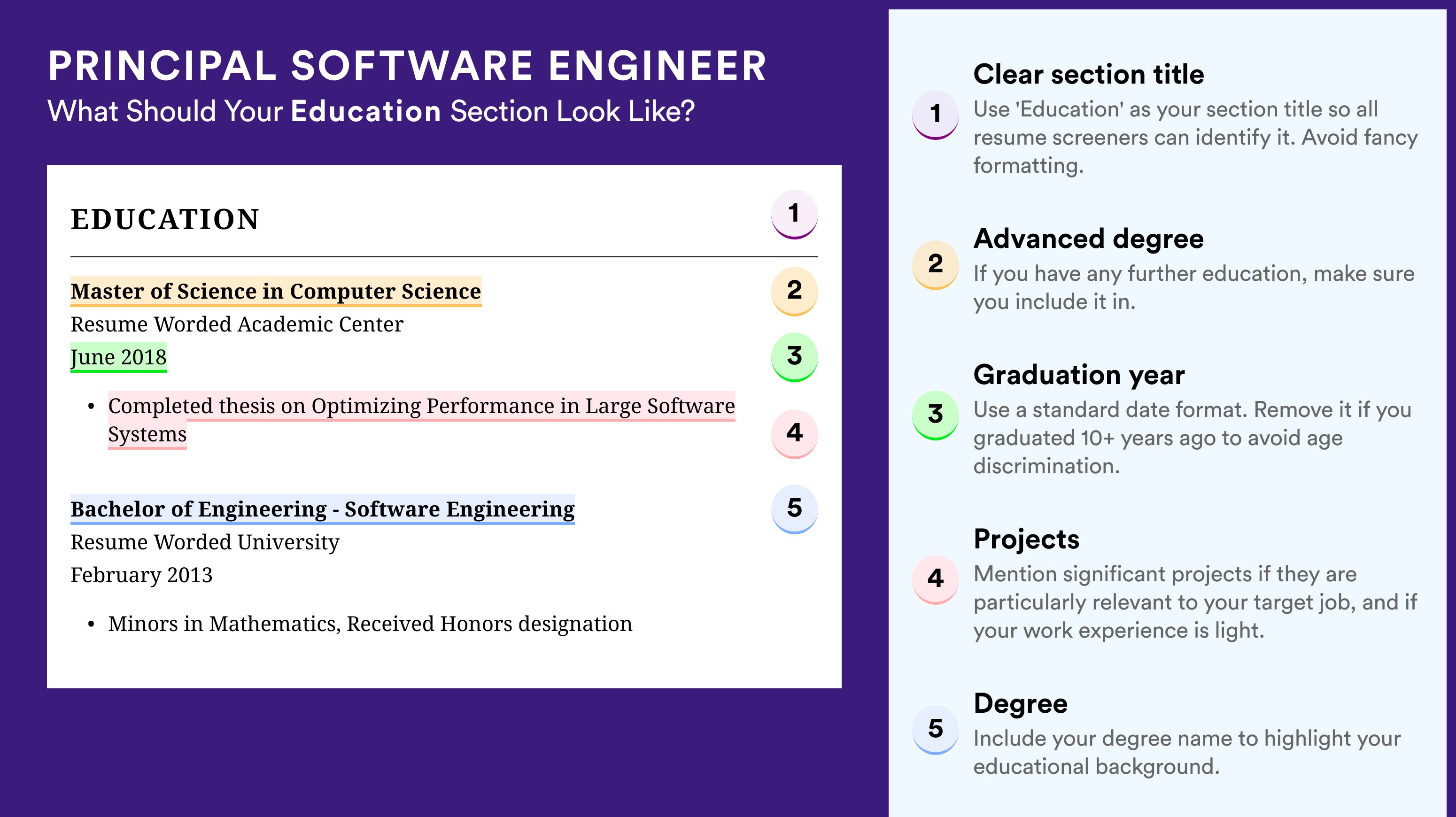Click the highlighted Master of Science in Computer Science

point(276,292)
